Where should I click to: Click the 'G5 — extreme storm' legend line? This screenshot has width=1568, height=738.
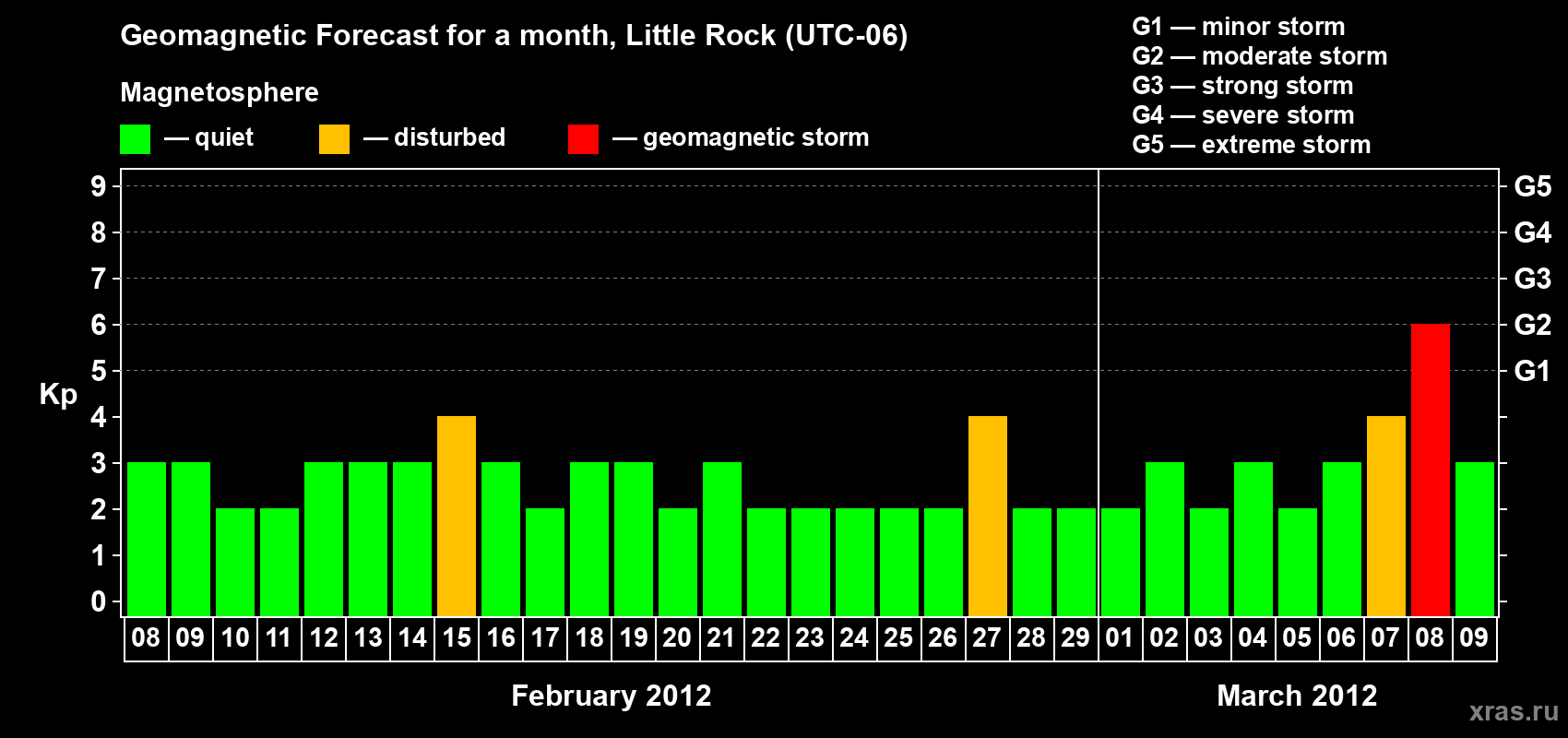point(1252,145)
